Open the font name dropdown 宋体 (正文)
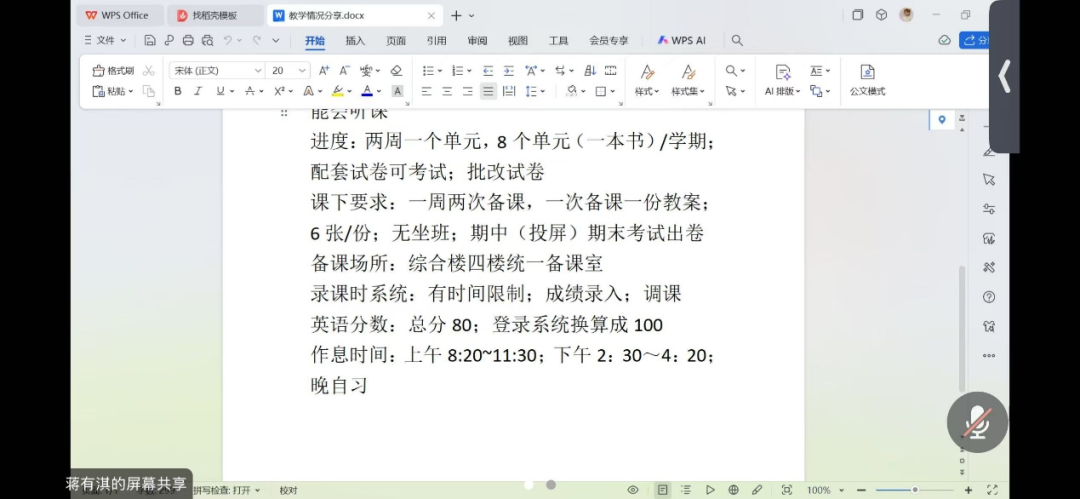 215,71
